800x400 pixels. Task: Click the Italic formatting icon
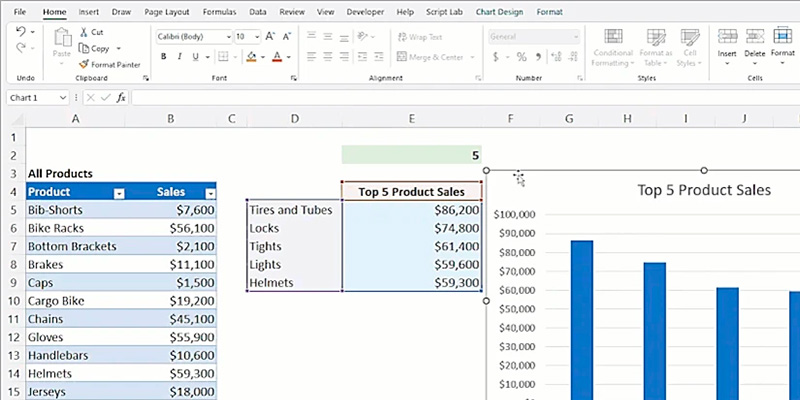pyautogui.click(x=178, y=56)
